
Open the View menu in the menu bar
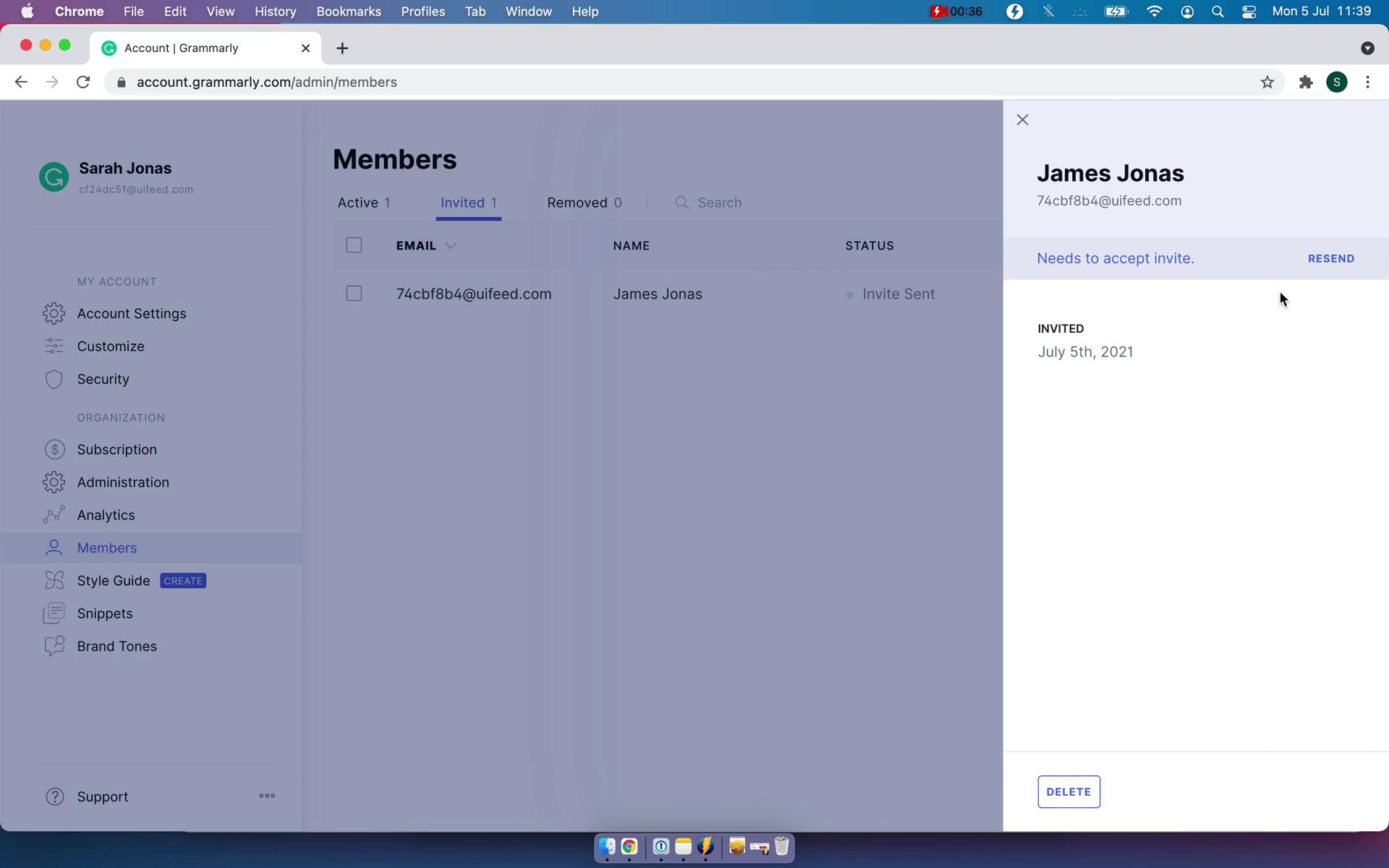[220, 12]
